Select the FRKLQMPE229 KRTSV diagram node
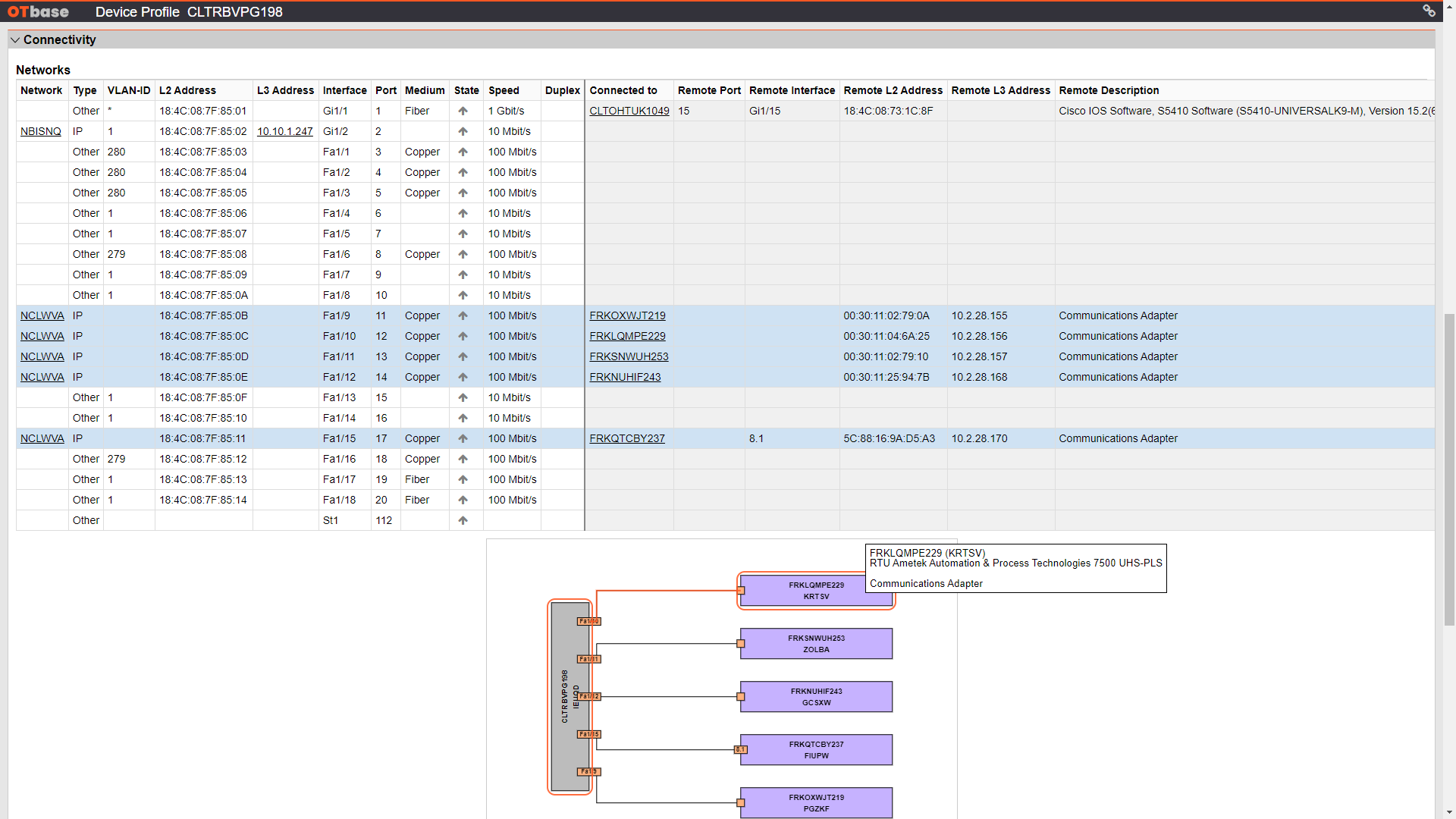 pos(816,591)
